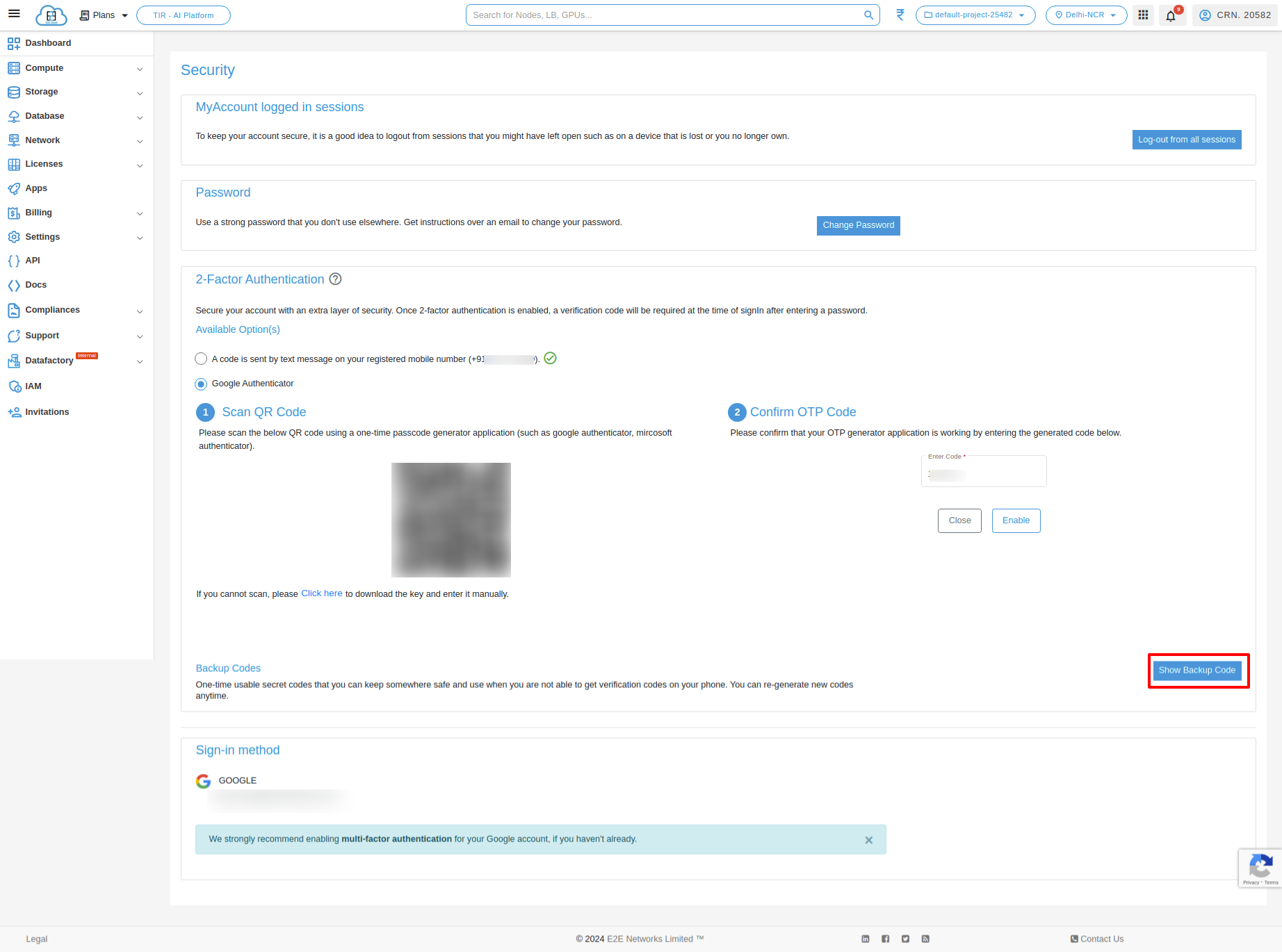The image size is (1282, 952).
Task: Click the API braces icon
Action: pos(14,261)
